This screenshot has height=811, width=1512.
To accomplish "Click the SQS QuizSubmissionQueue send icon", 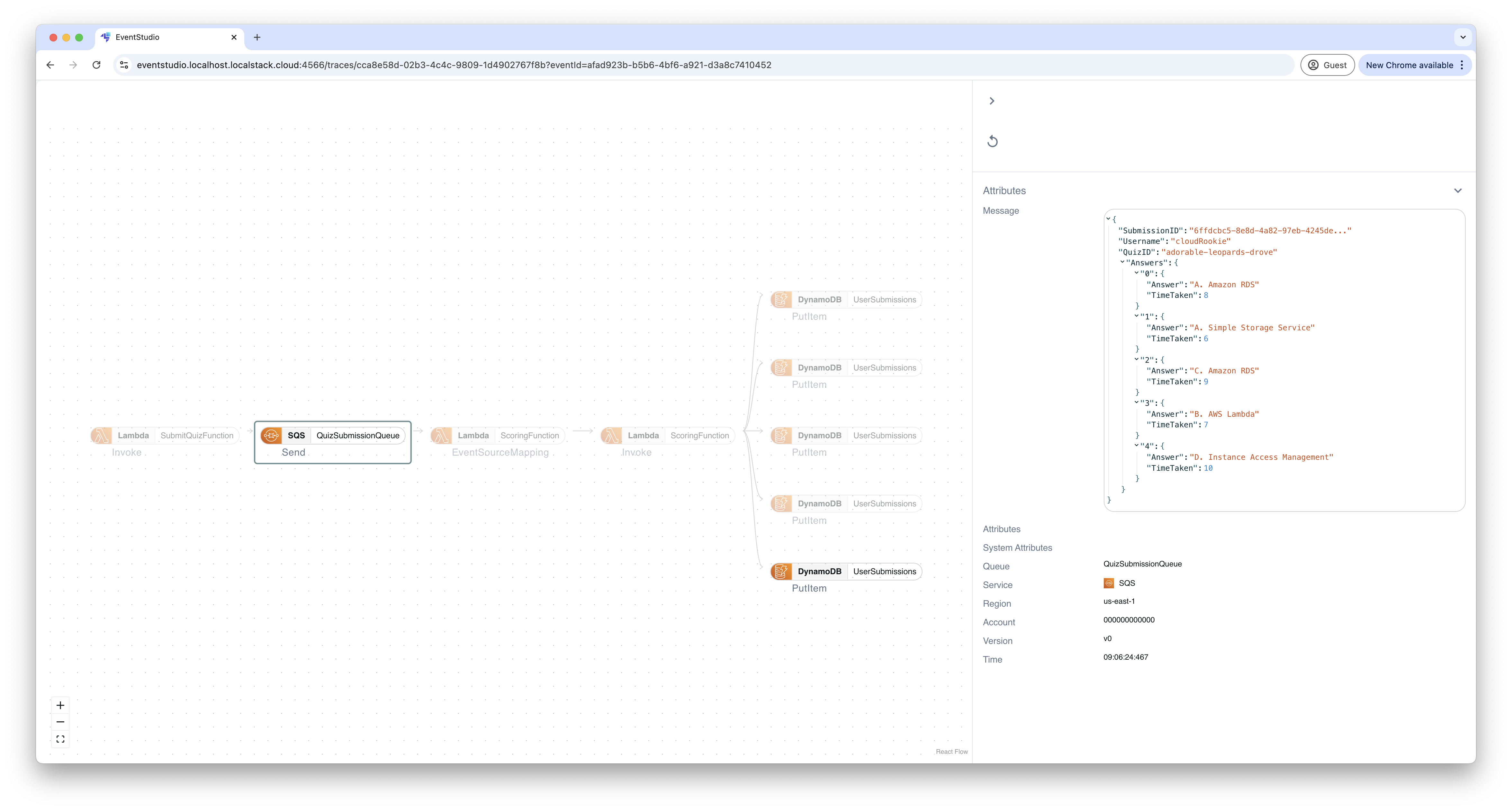I will (271, 435).
